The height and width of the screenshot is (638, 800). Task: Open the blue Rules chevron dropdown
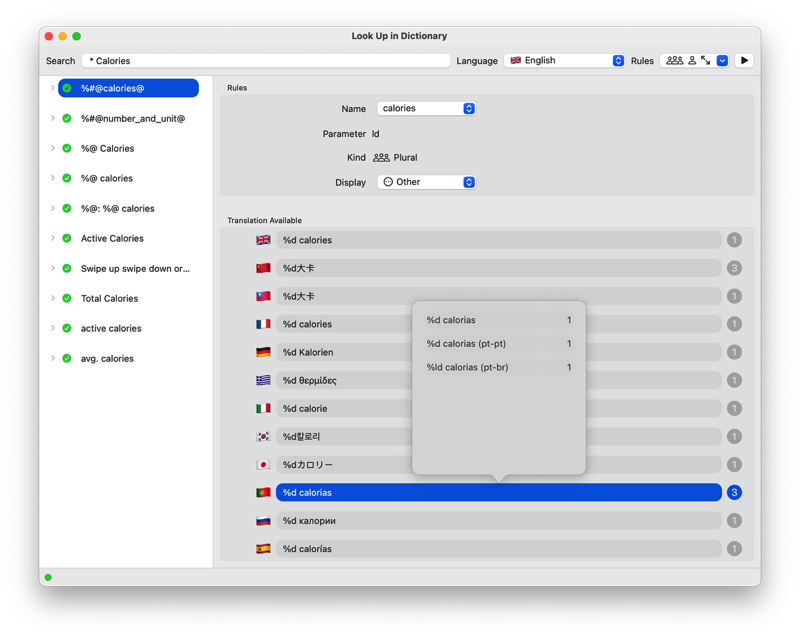722,61
